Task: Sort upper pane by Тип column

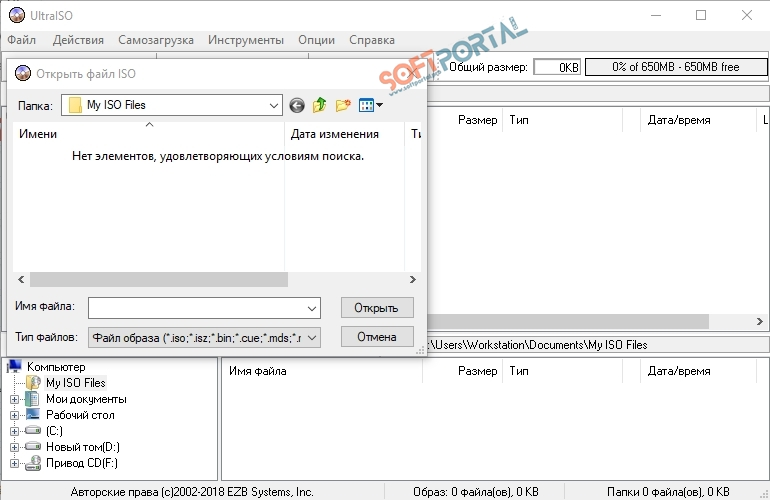Action: click(562, 120)
